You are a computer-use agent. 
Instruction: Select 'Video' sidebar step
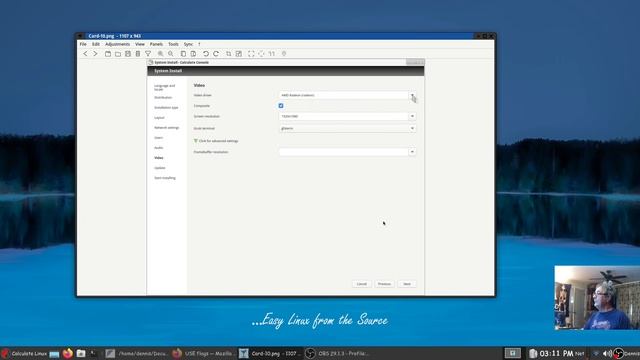[159, 158]
